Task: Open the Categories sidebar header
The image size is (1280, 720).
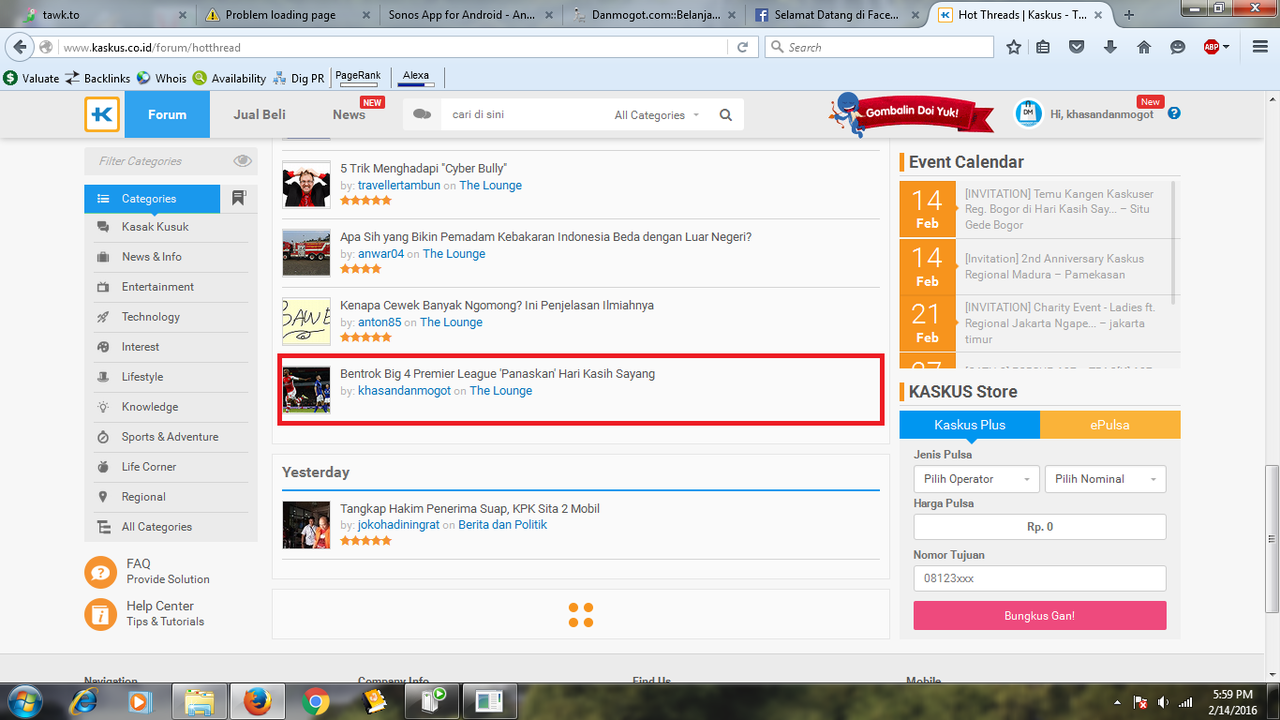Action: point(152,199)
